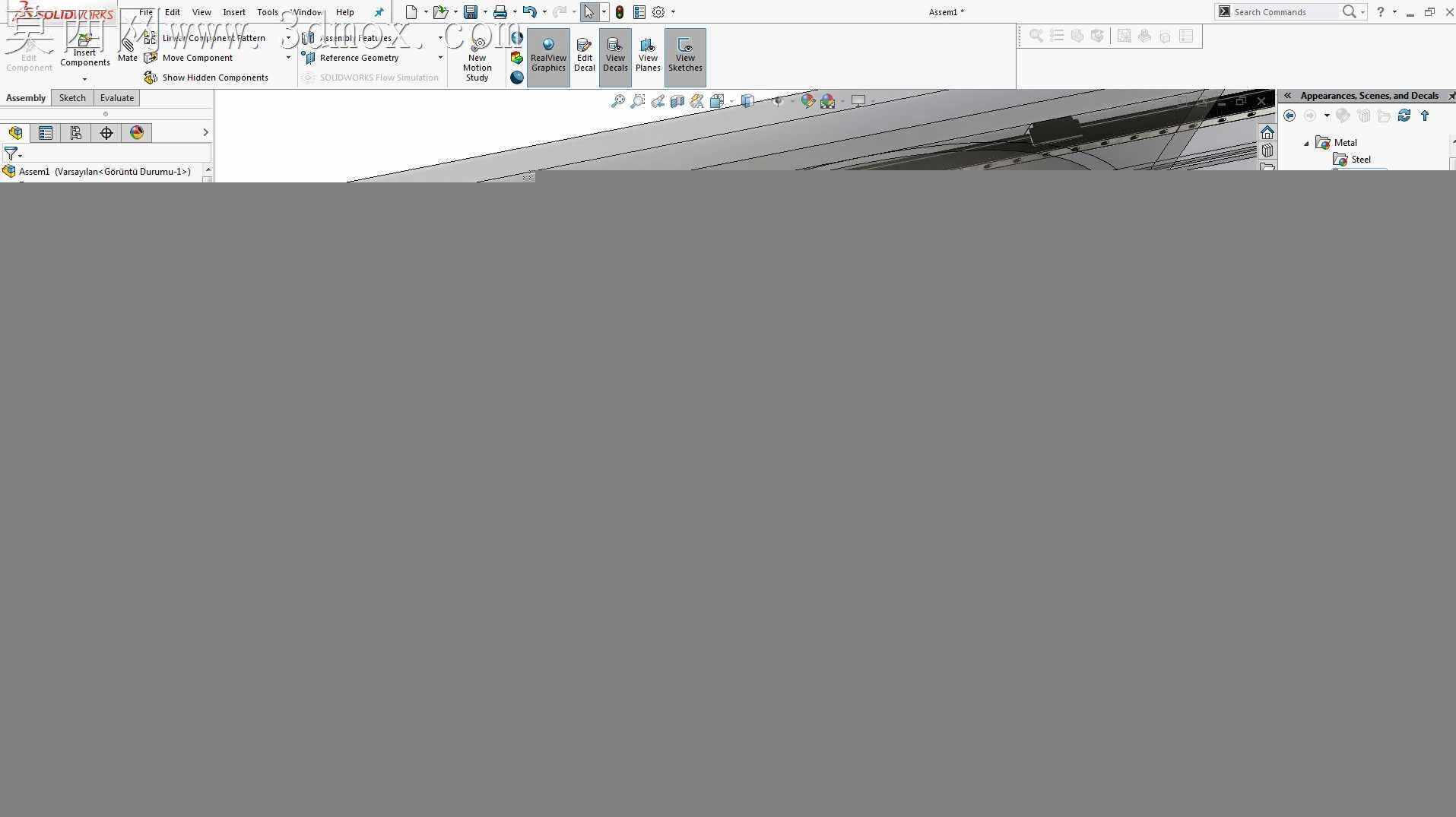The width and height of the screenshot is (1456, 817).
Task: Open Edit Appearance color icon
Action: 807,101
